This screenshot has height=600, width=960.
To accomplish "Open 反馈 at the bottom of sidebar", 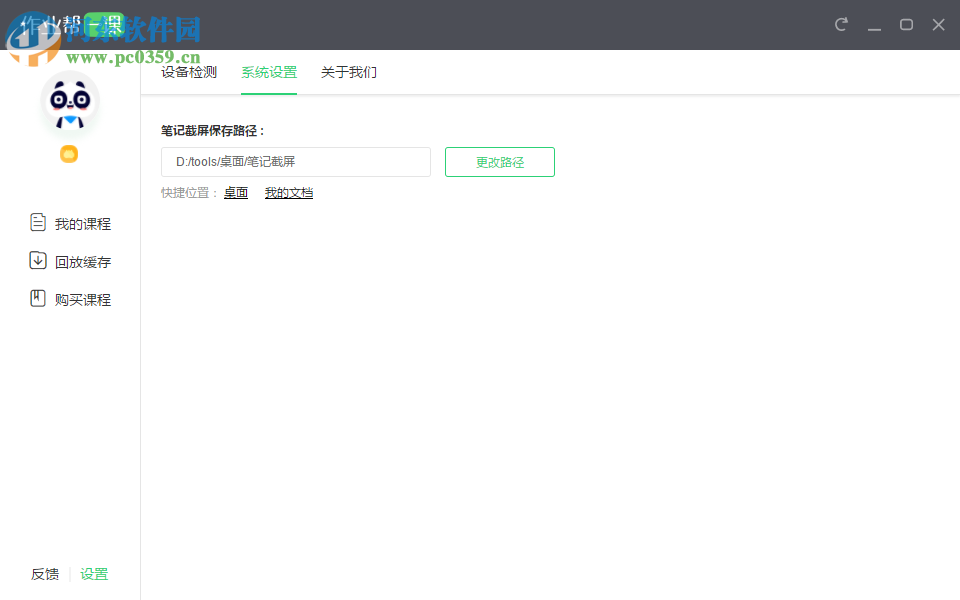I will (x=45, y=574).
